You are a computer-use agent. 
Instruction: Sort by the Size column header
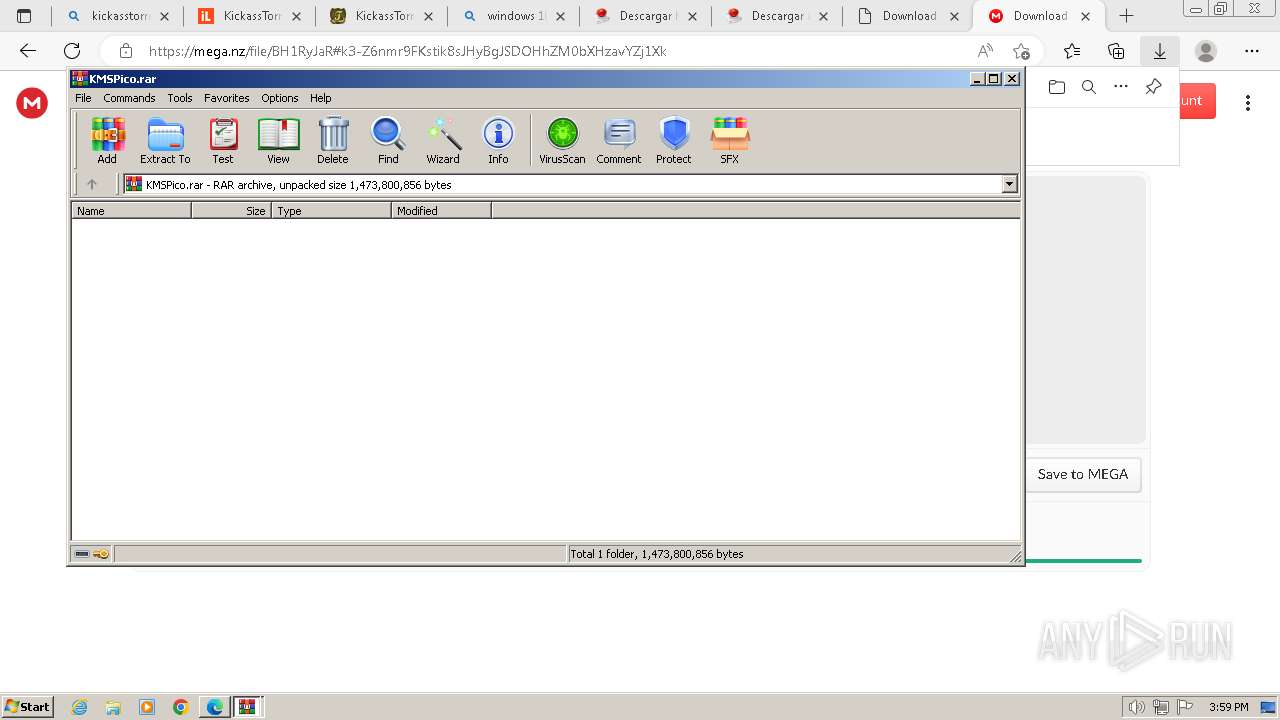click(x=231, y=210)
